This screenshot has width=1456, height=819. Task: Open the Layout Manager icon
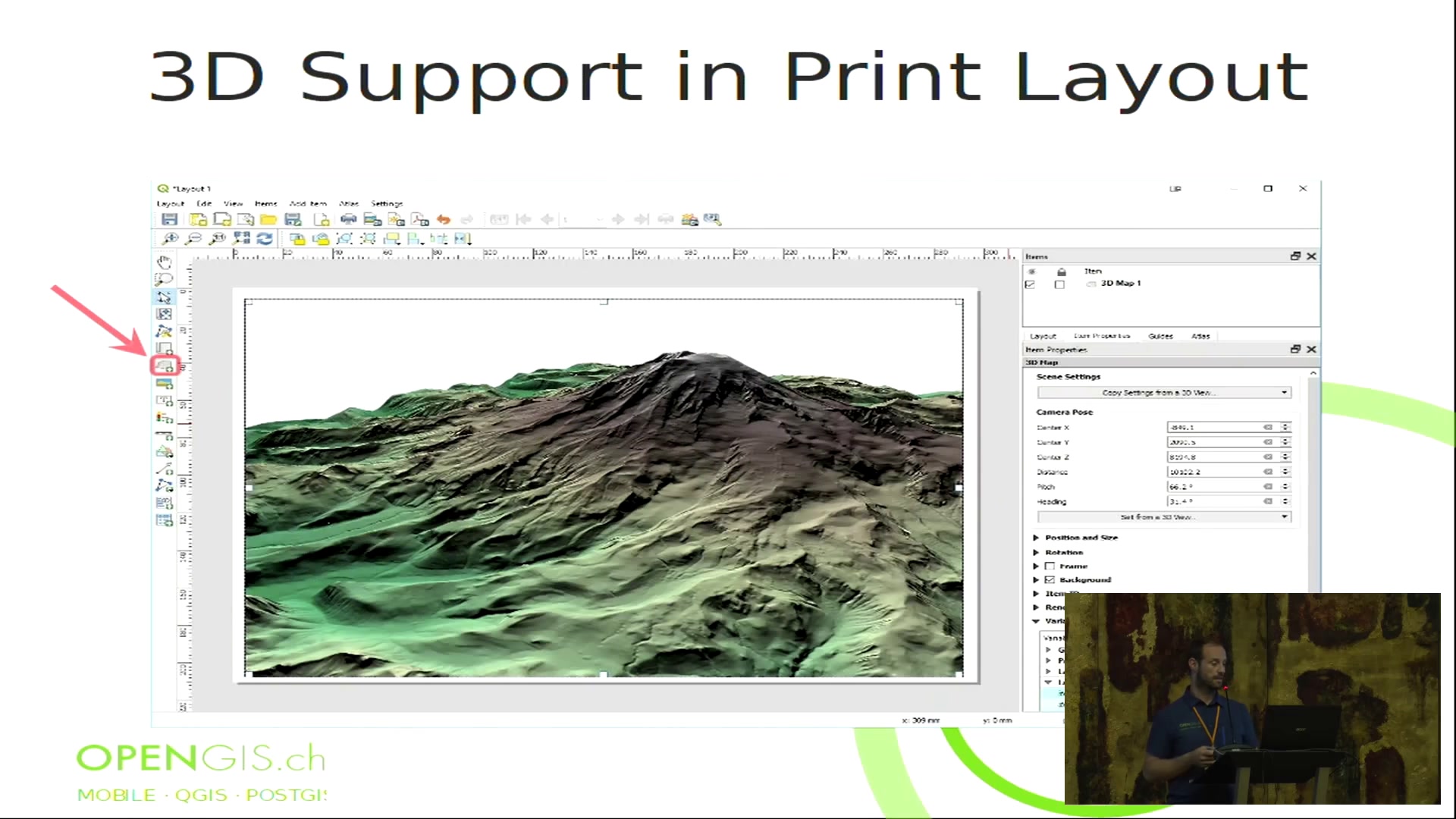pyautogui.click(x=246, y=219)
